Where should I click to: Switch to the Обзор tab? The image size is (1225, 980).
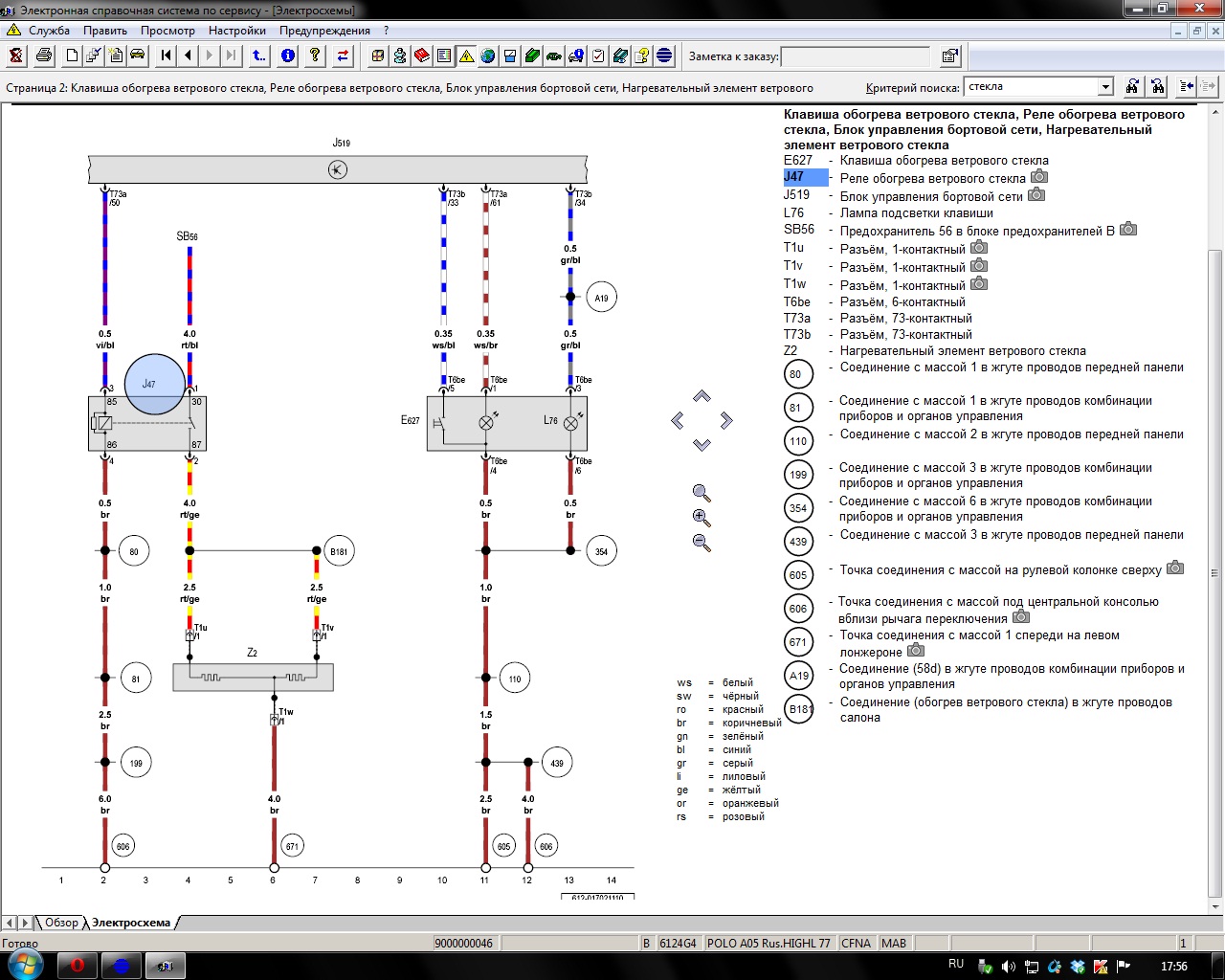pyautogui.click(x=61, y=923)
